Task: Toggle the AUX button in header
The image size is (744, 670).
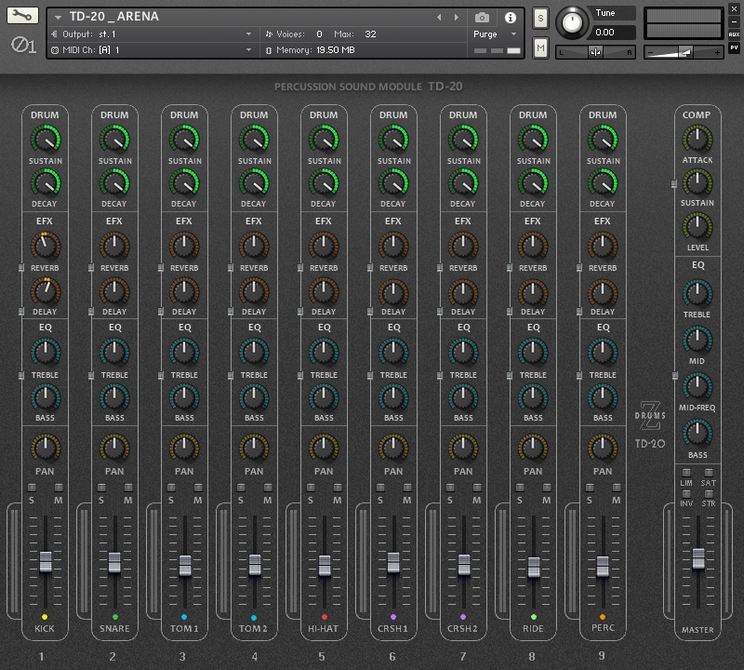Action: [734, 34]
